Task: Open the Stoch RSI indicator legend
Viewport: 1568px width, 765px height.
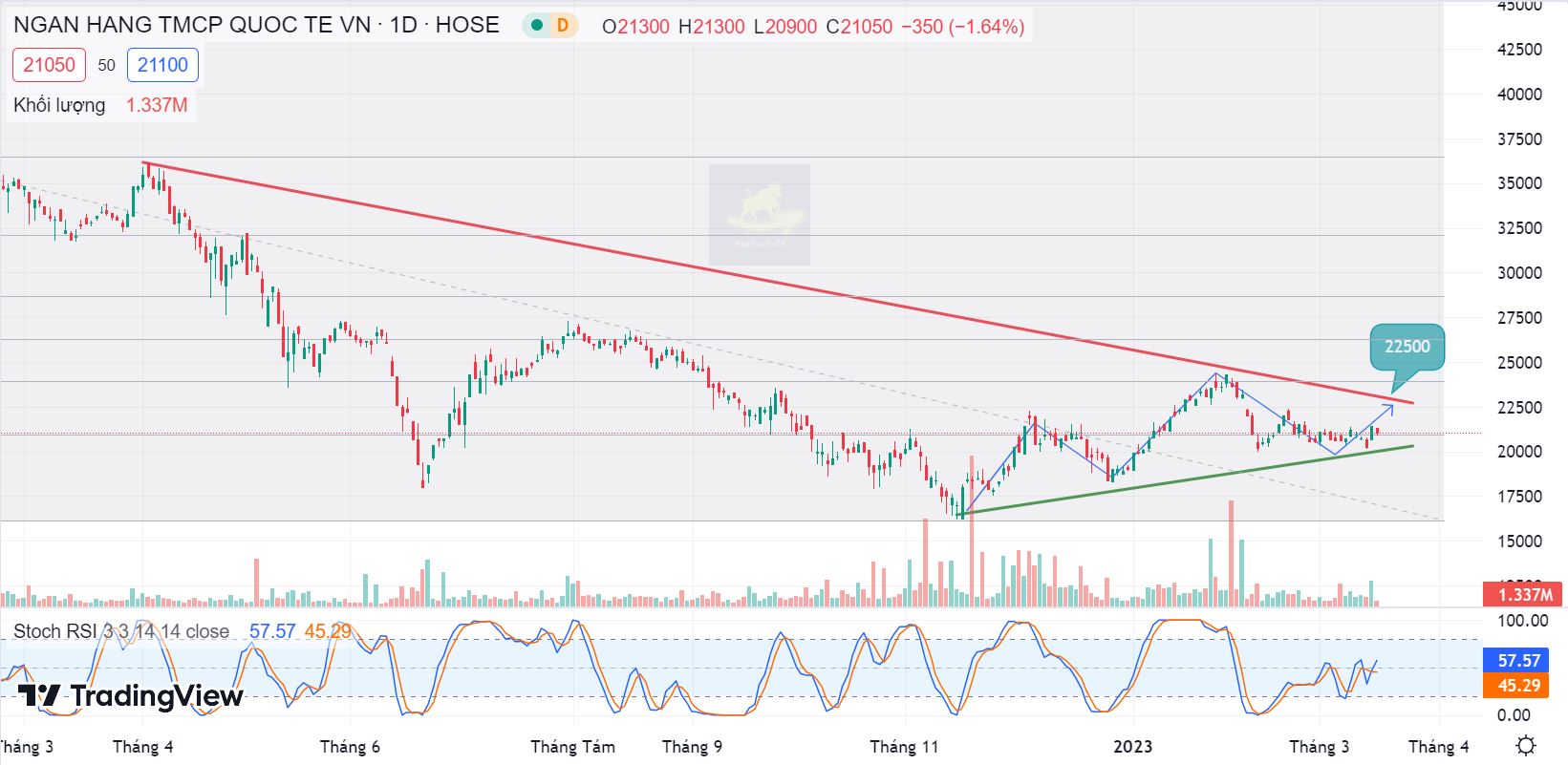Action: point(120,631)
